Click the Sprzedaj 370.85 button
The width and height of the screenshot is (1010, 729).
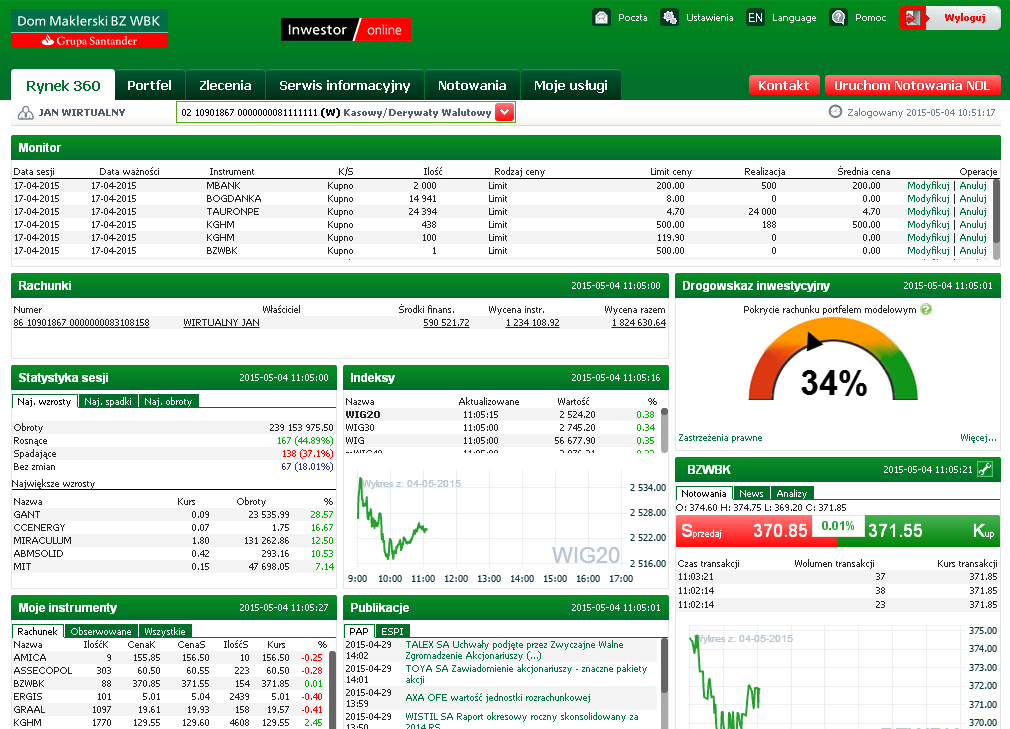click(745, 531)
